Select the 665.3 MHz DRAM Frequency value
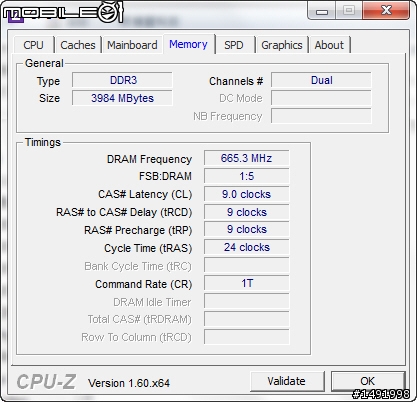Image resolution: width=417 pixels, height=402 pixels. click(x=247, y=158)
